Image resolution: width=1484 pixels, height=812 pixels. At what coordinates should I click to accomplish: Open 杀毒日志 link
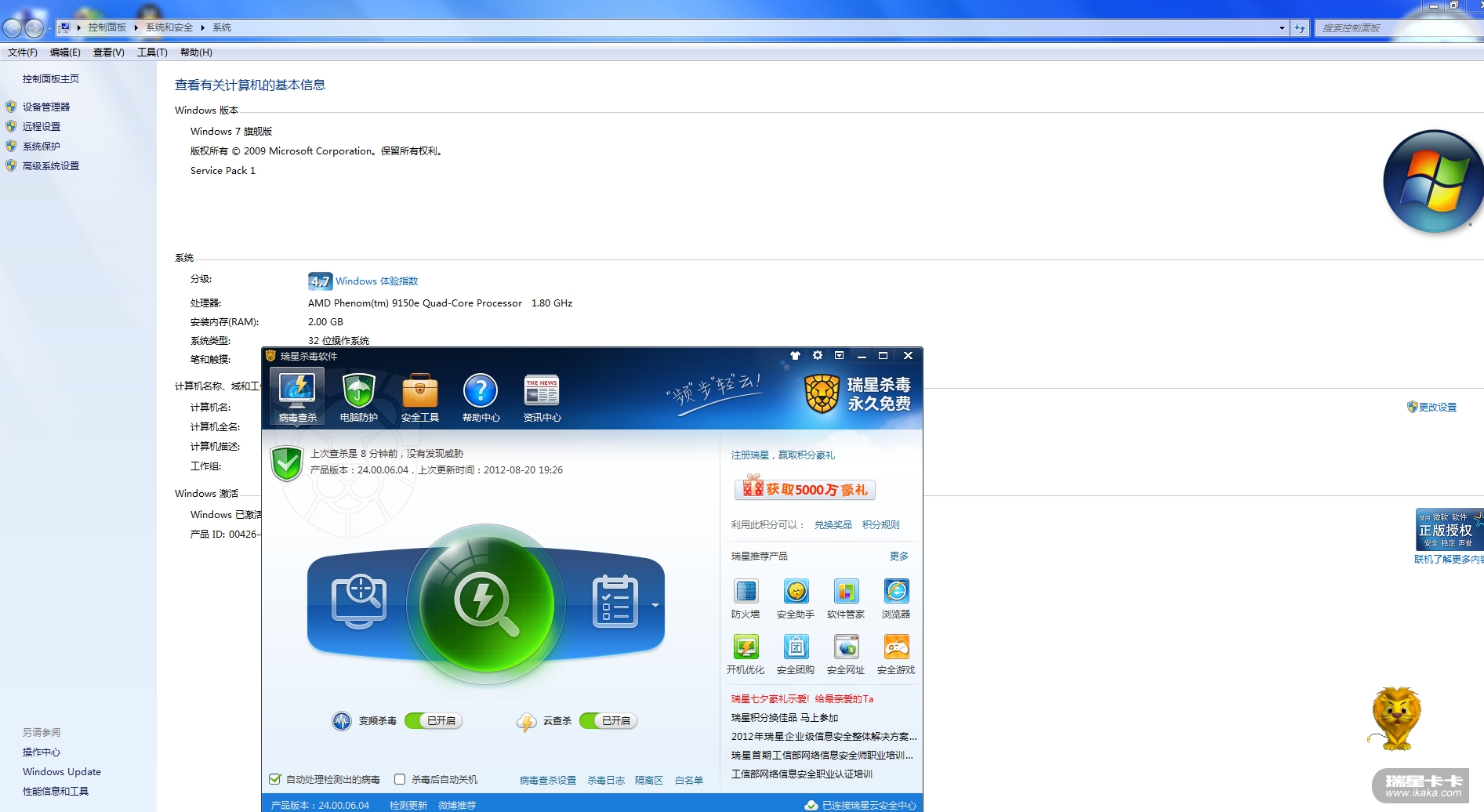coord(606,781)
